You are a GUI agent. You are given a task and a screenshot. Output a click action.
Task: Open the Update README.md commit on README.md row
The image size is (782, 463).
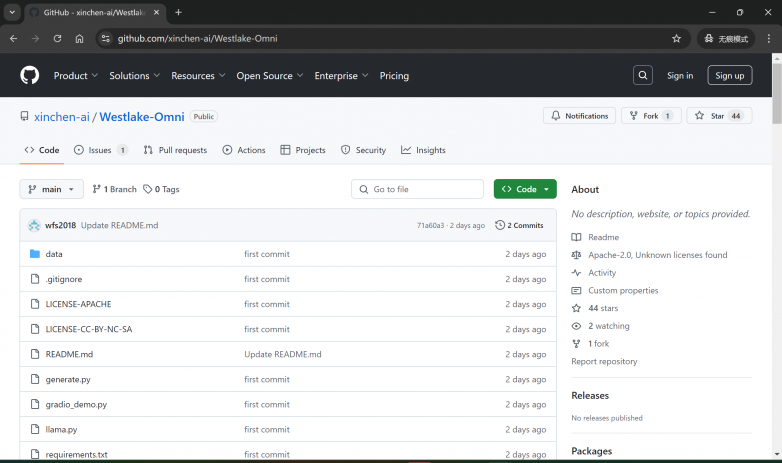coord(283,354)
